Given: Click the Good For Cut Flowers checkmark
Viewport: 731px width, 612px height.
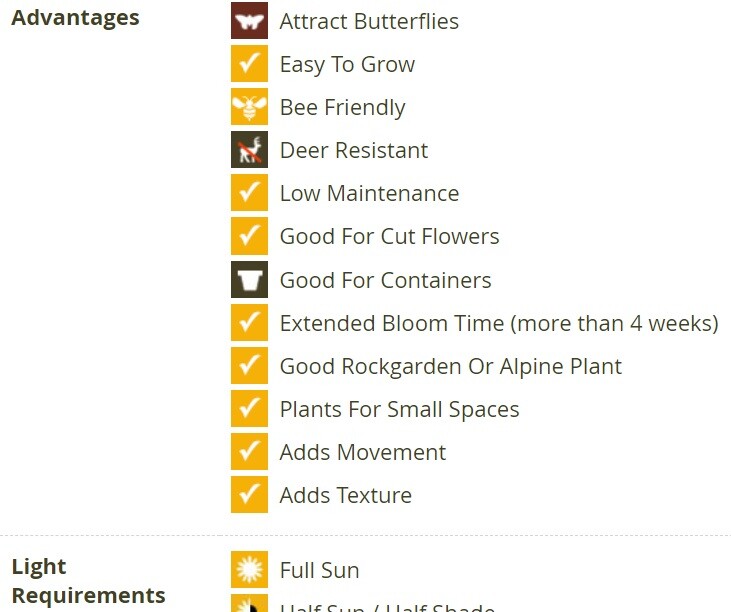Looking at the screenshot, I should (249, 236).
